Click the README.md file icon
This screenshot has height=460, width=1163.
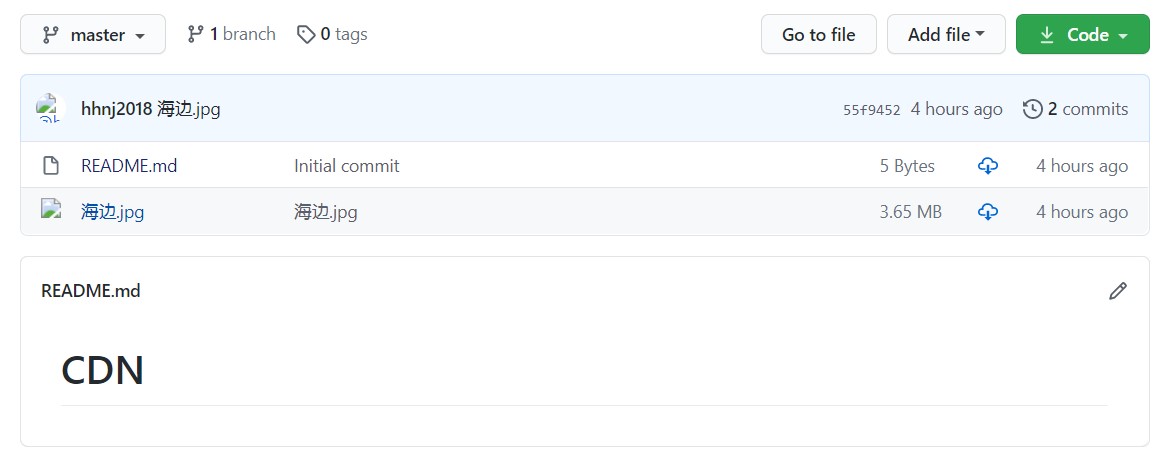tap(51, 166)
